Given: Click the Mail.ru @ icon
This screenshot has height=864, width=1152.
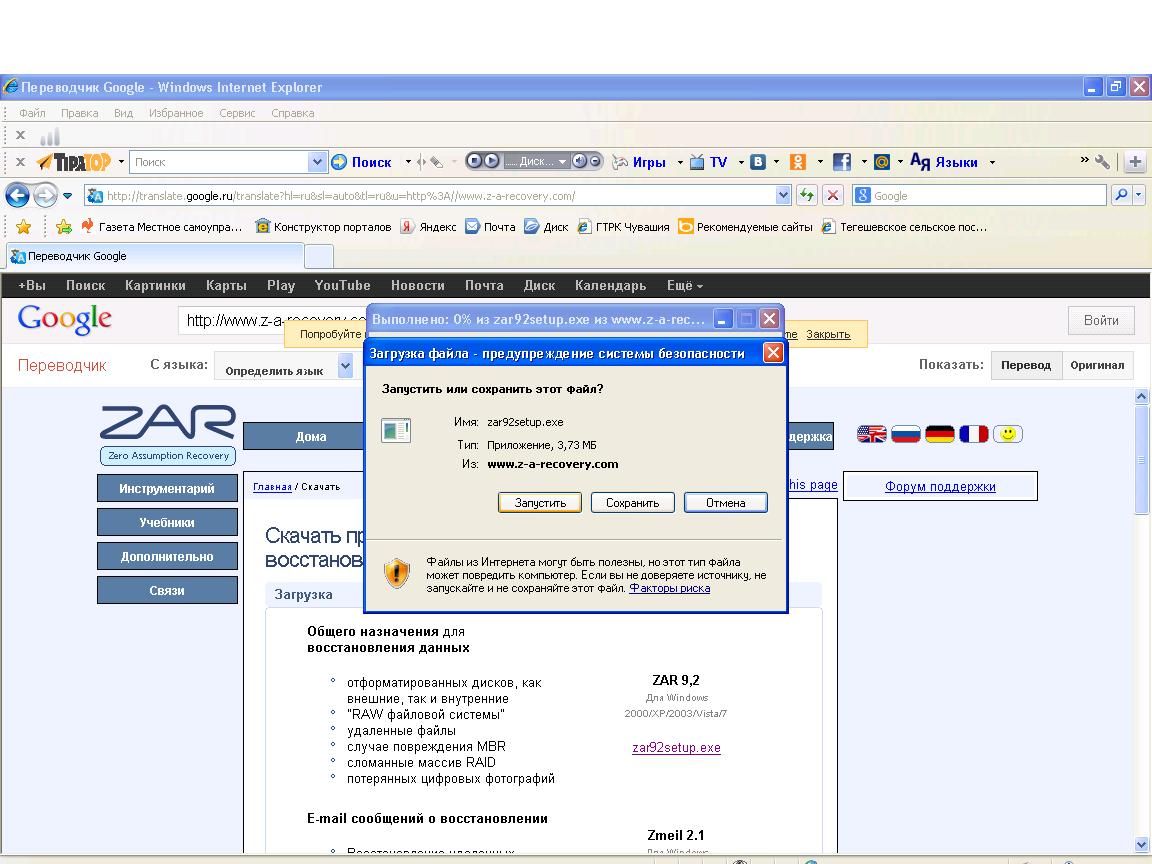Looking at the screenshot, I should [882, 162].
